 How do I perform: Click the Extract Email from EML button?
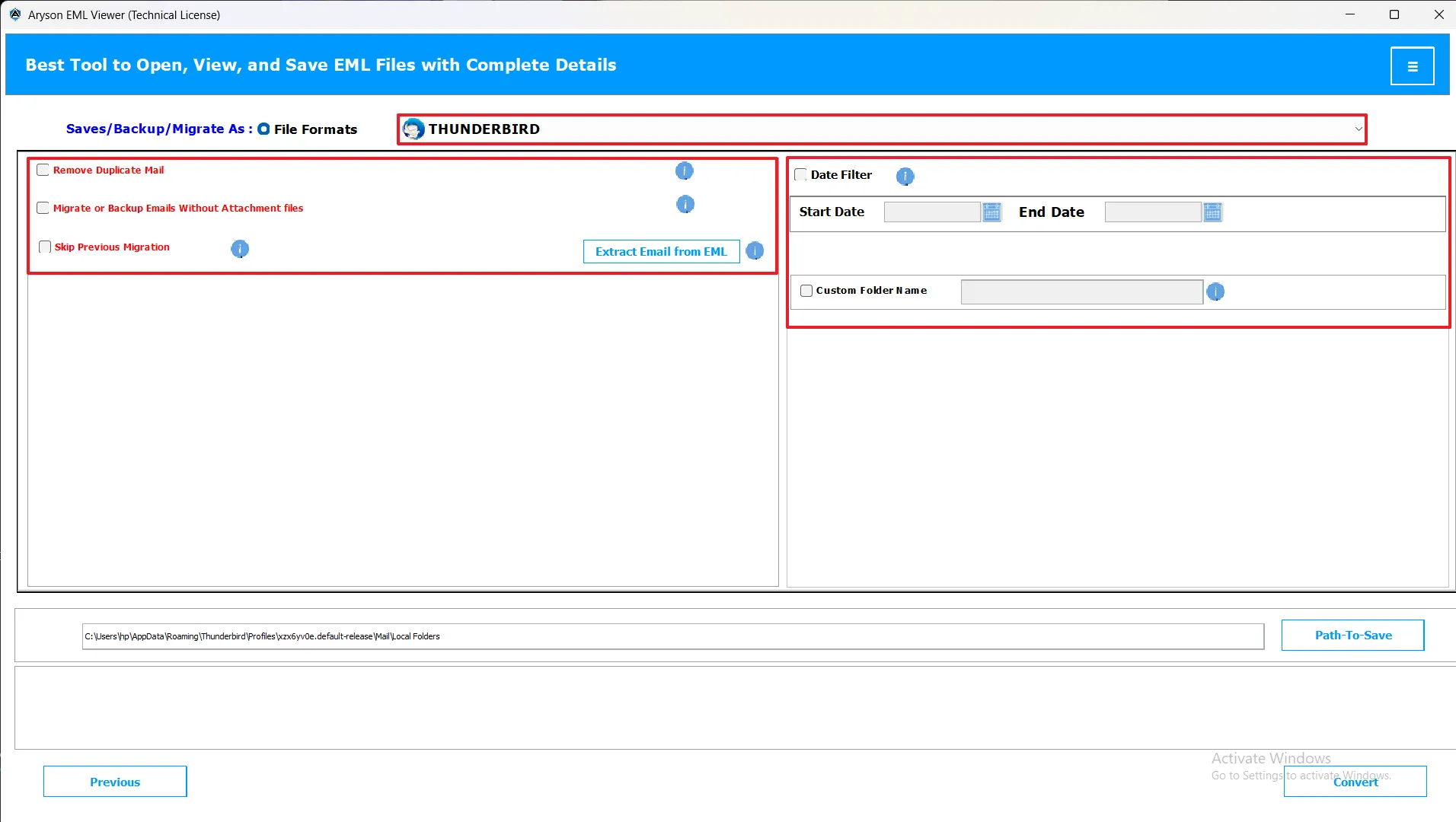[x=661, y=252]
